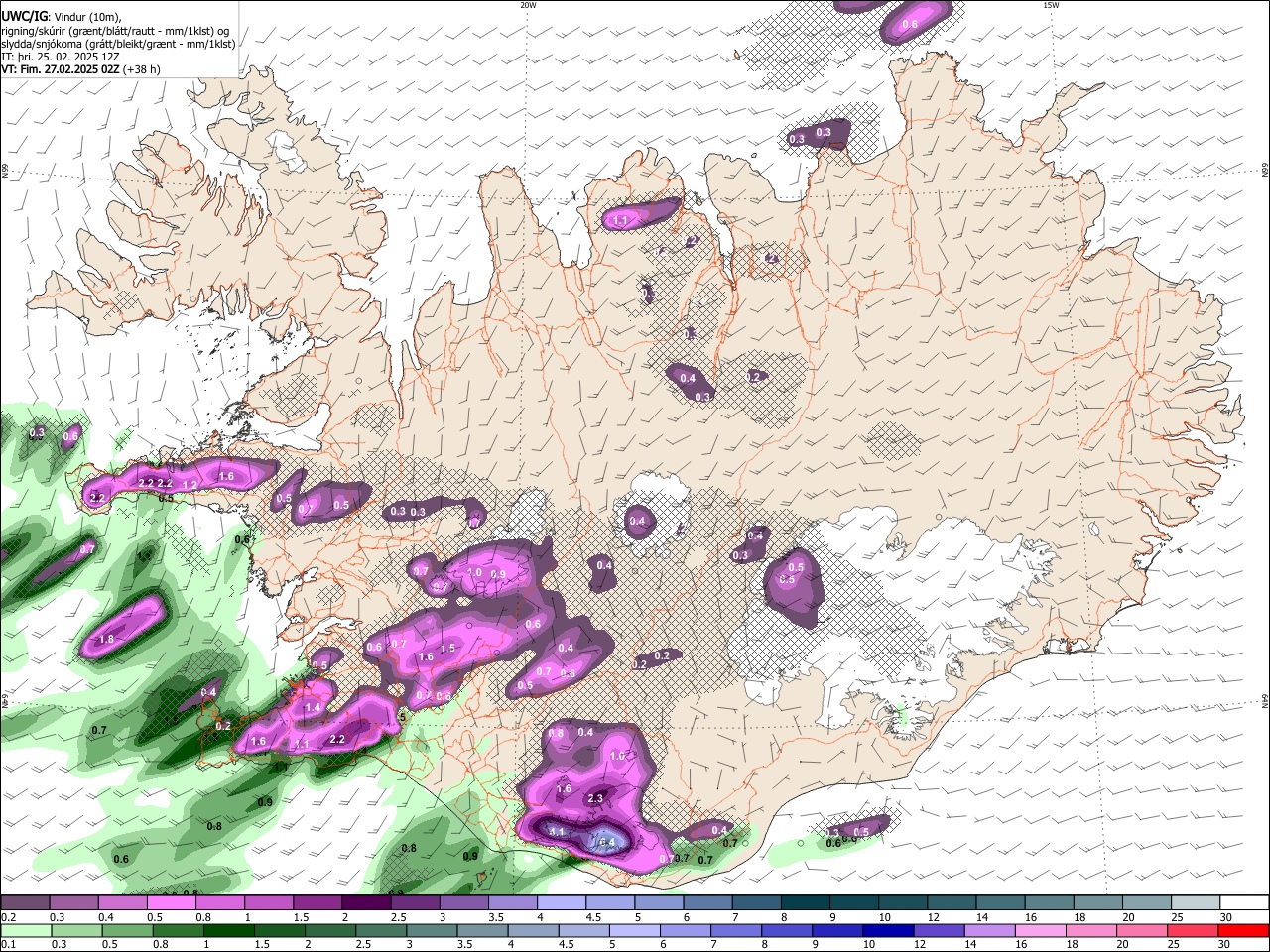Select darkest blue swatch labeled 10 on lower scale
The height and width of the screenshot is (952, 1270).
[886, 930]
